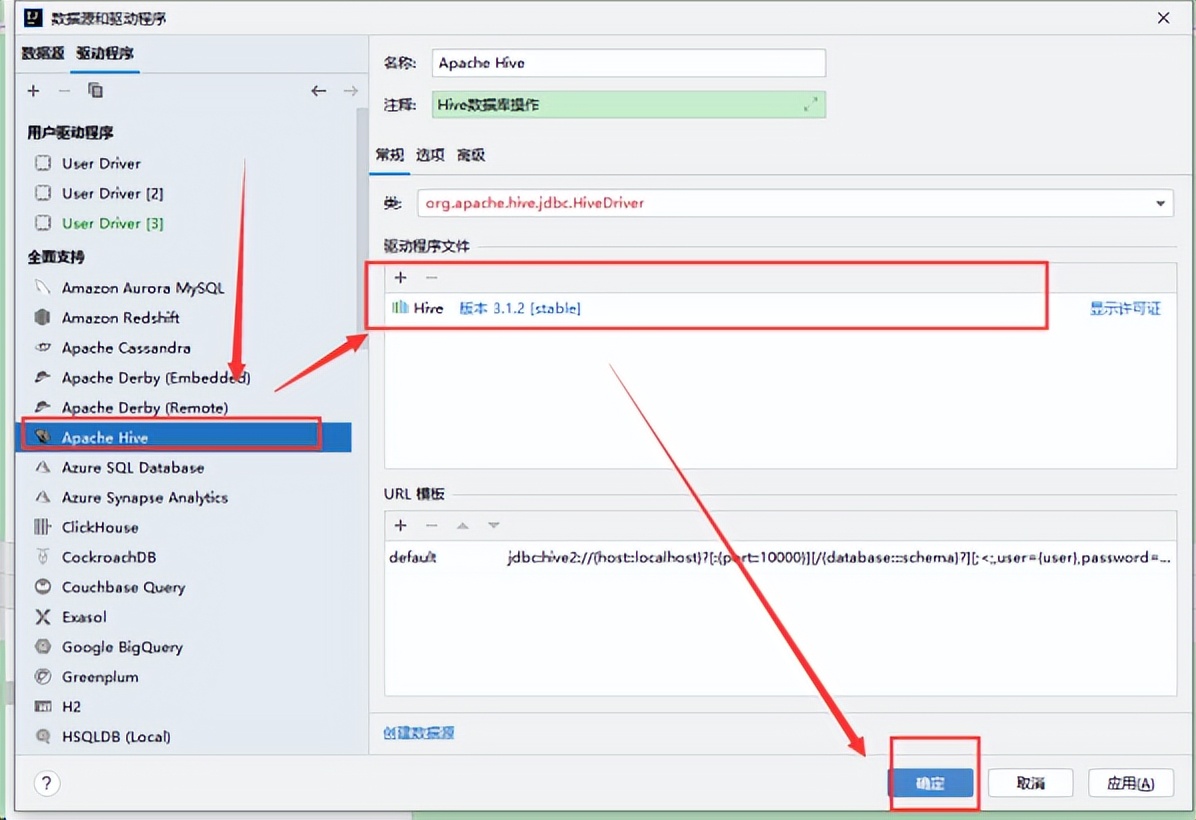Open the 高级 tab
This screenshot has width=1196, height=820.
coord(471,155)
